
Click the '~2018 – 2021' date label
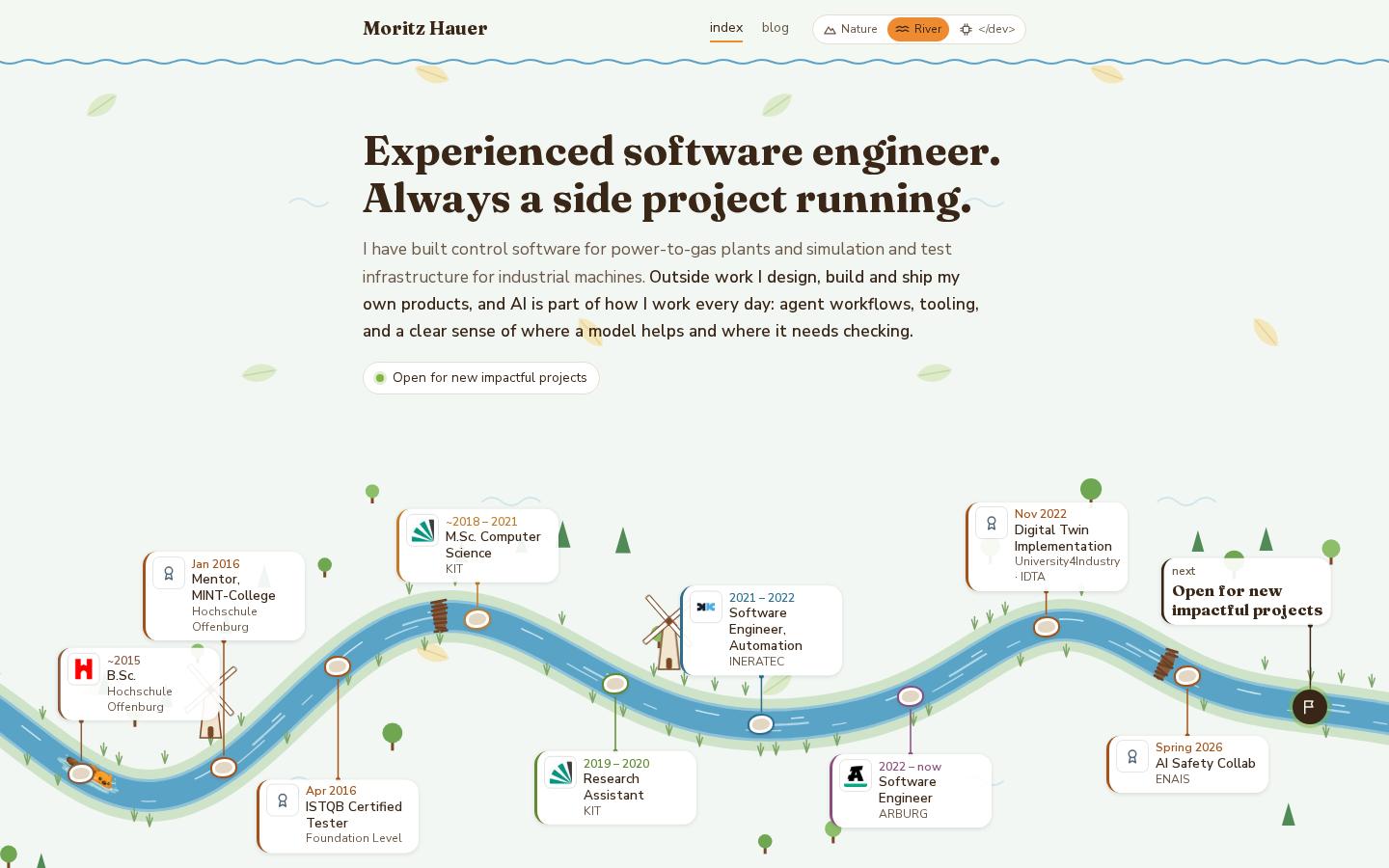point(481,522)
